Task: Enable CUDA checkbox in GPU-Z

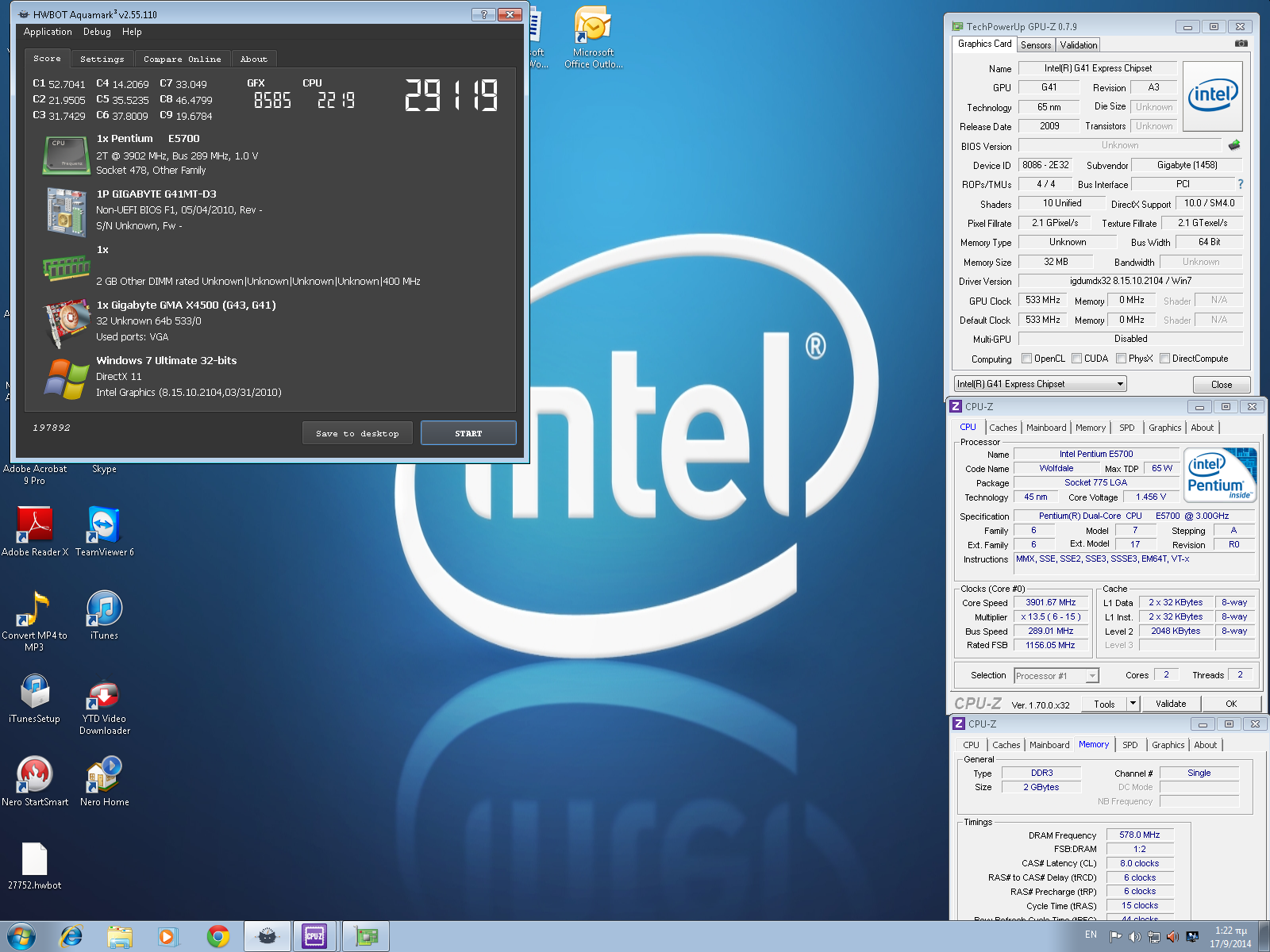Action: 1077,359
